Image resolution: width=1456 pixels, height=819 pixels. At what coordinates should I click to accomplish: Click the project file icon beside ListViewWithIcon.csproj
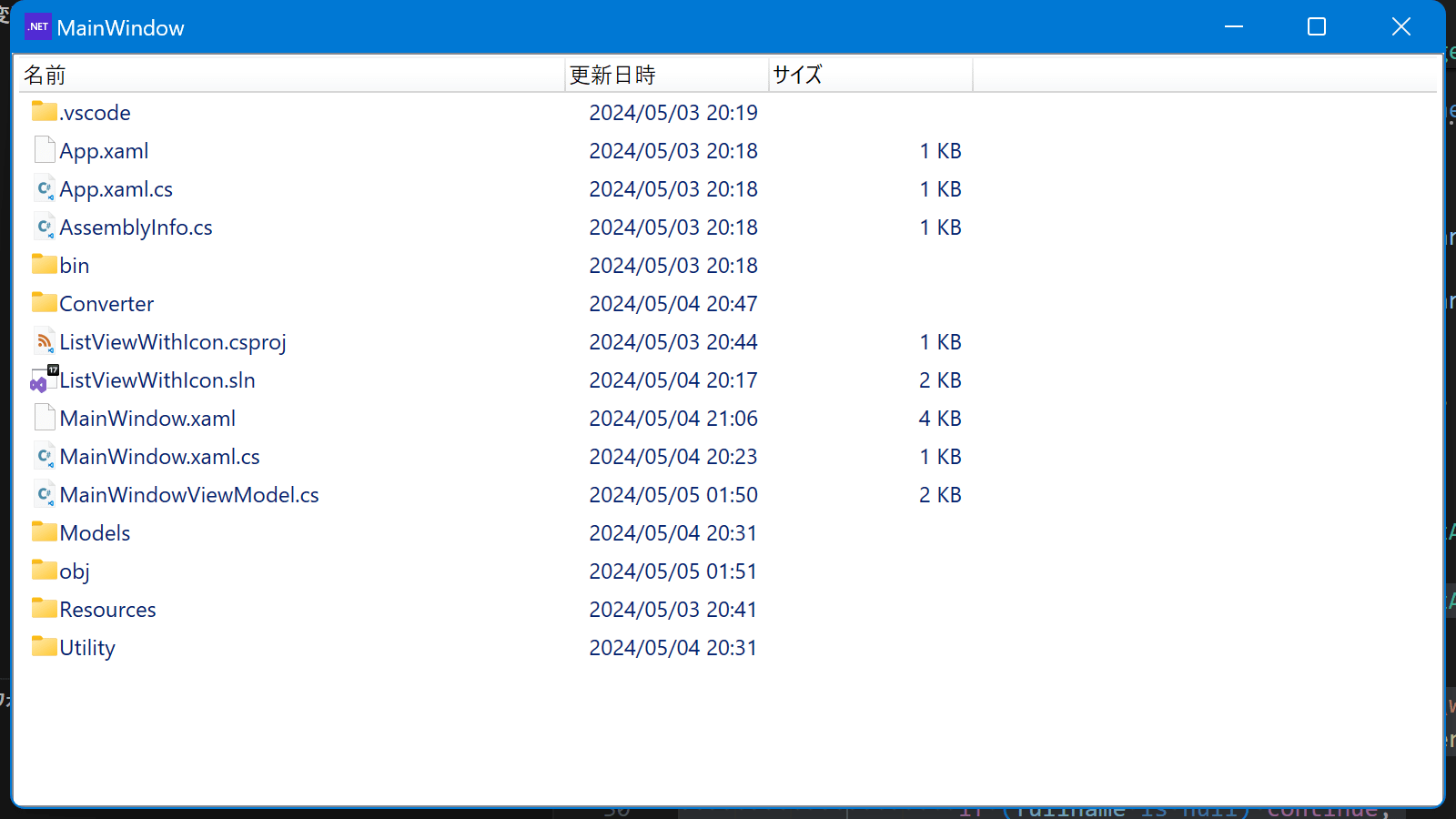point(44,341)
